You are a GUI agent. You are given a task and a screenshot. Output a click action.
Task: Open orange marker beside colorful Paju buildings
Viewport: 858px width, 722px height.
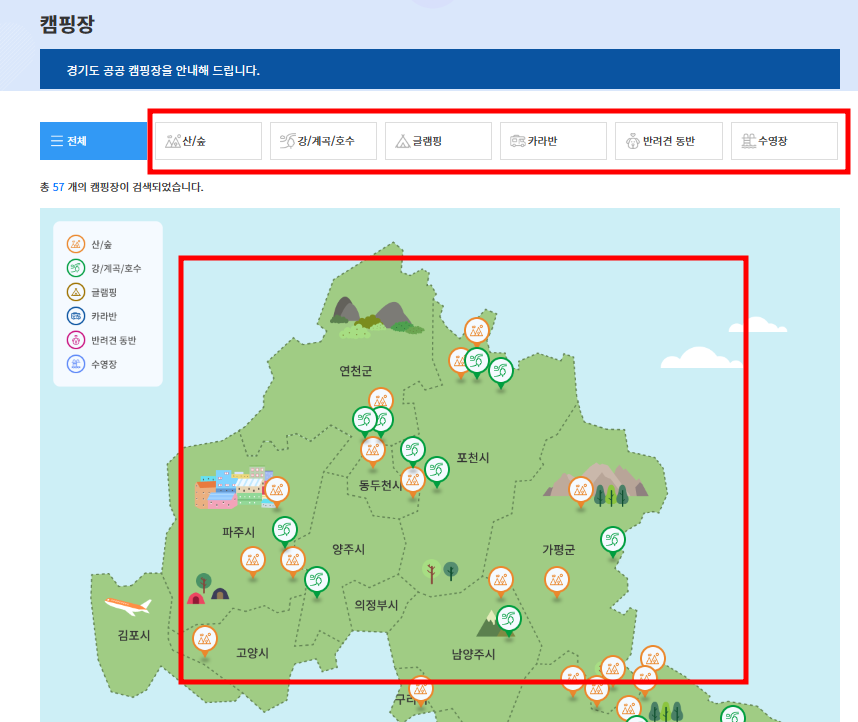(276, 490)
